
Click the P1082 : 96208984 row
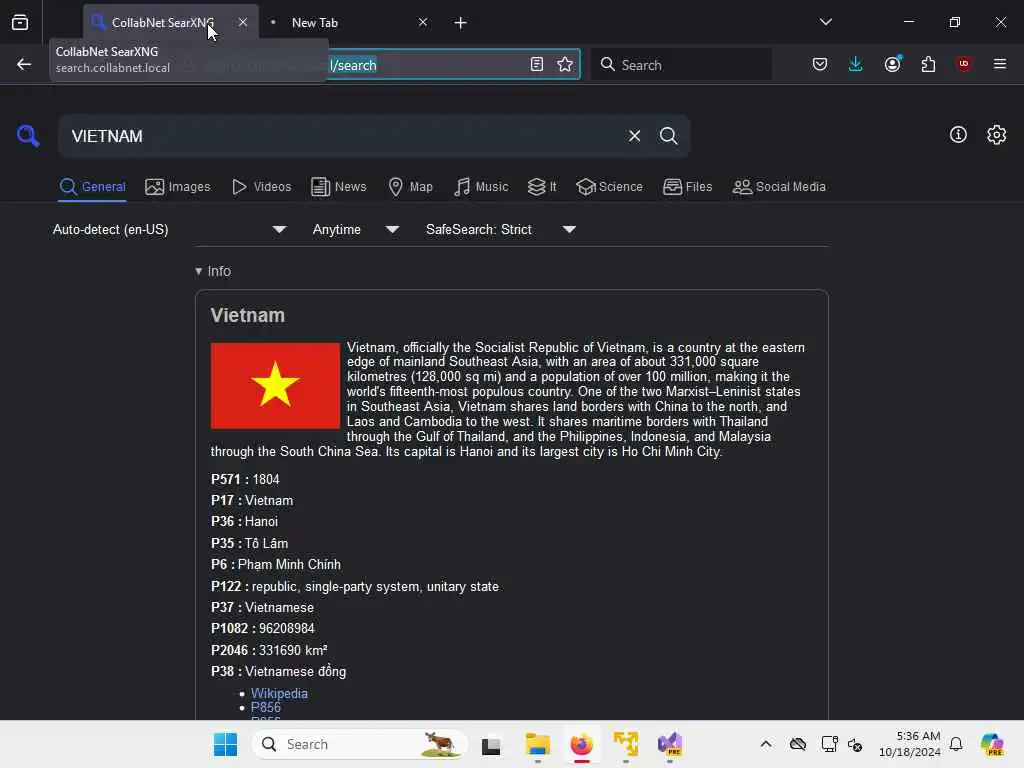click(263, 628)
